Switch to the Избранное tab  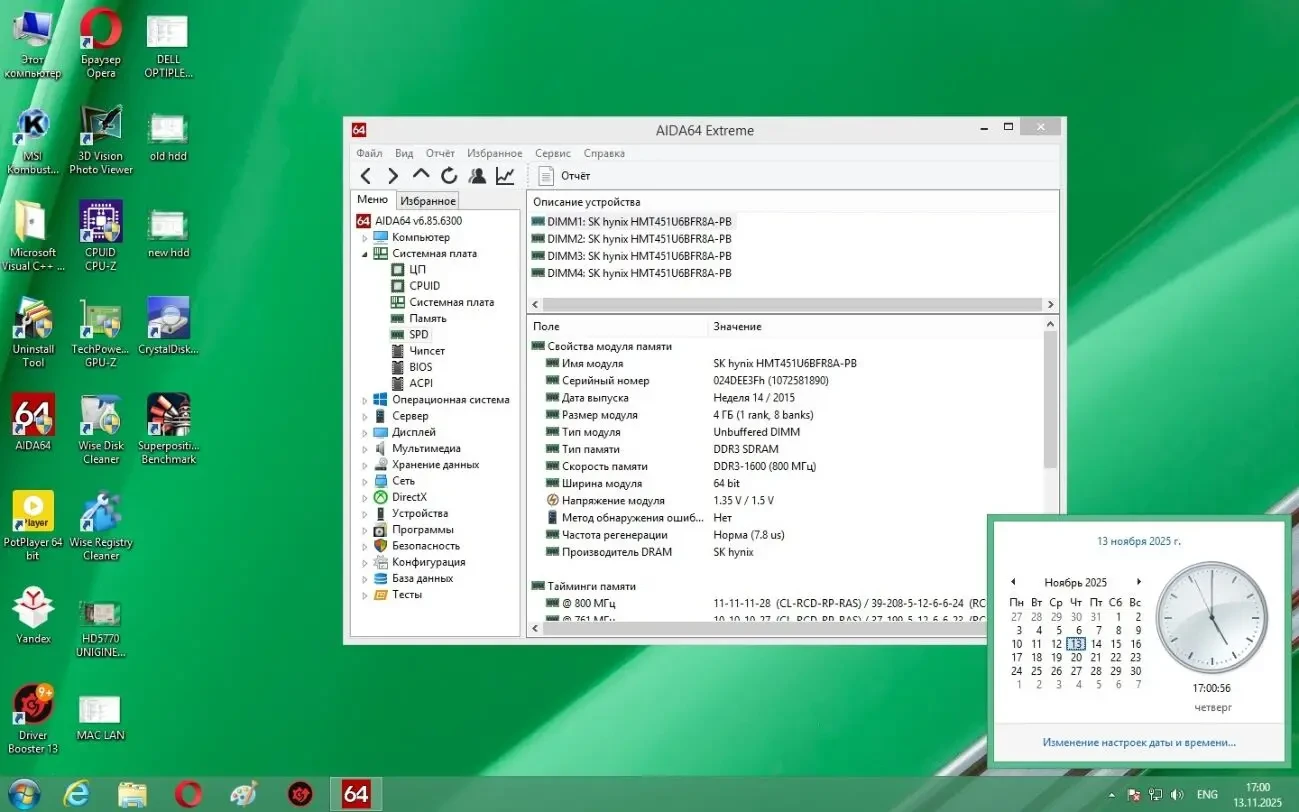click(x=427, y=200)
